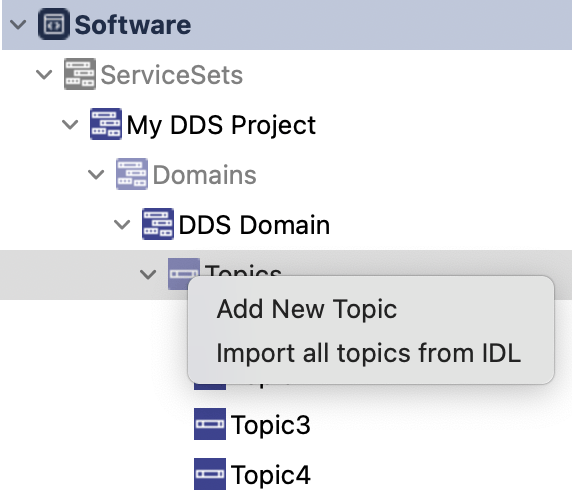This screenshot has height=502, width=572.
Task: Choose Add New Topic from context menu
Action: (306, 309)
